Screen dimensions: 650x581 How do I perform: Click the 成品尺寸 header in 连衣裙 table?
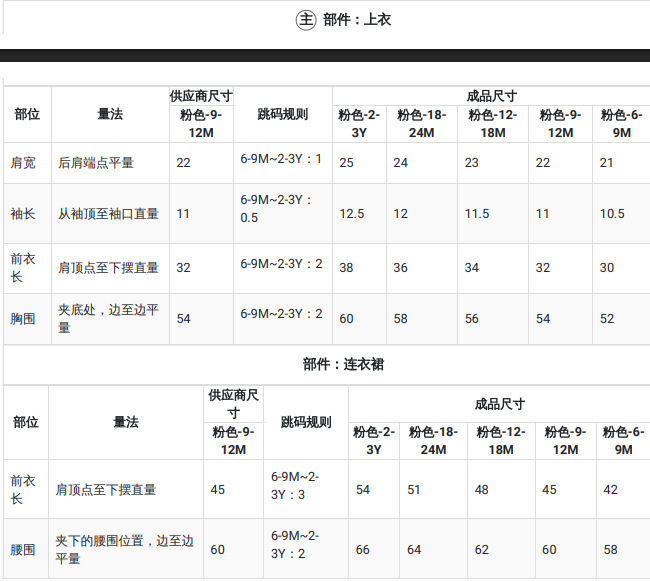(500, 404)
